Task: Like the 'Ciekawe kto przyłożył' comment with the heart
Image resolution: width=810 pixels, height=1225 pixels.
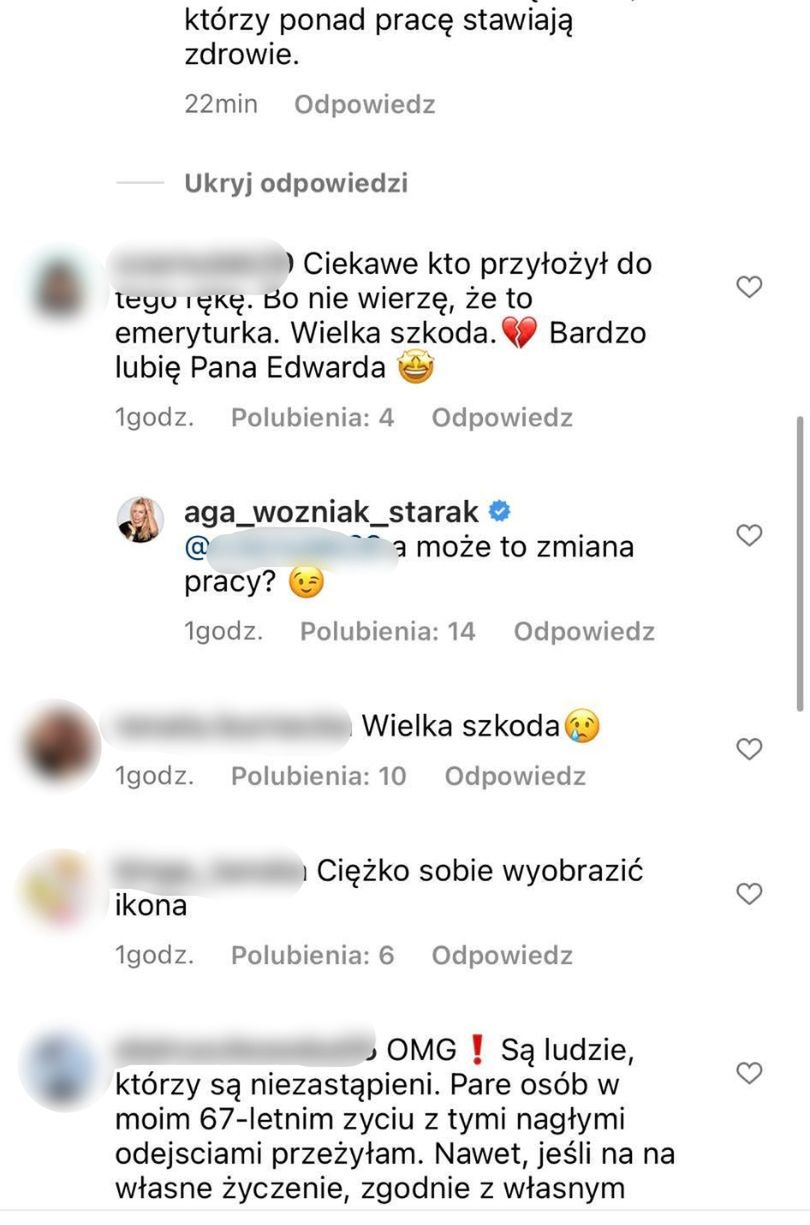Action: 749,288
